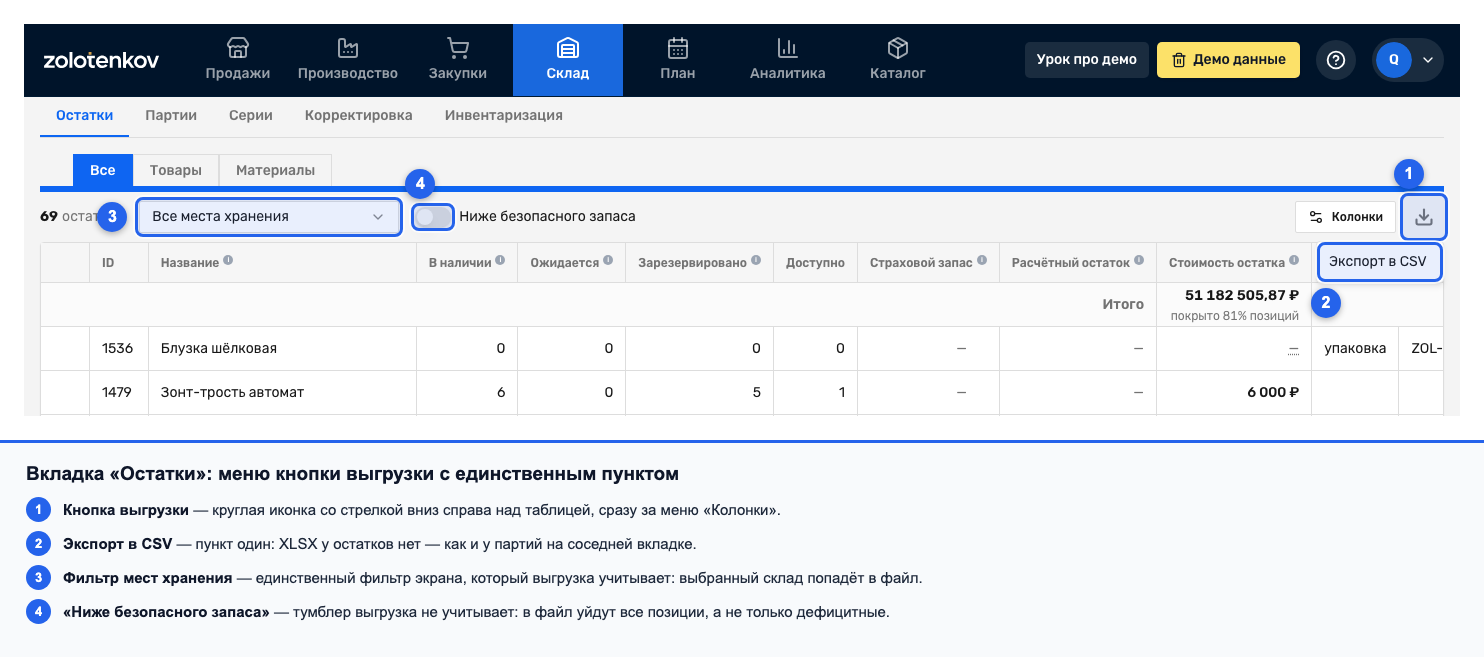Select the Товары filter tab
1484x657 pixels.
point(176,170)
